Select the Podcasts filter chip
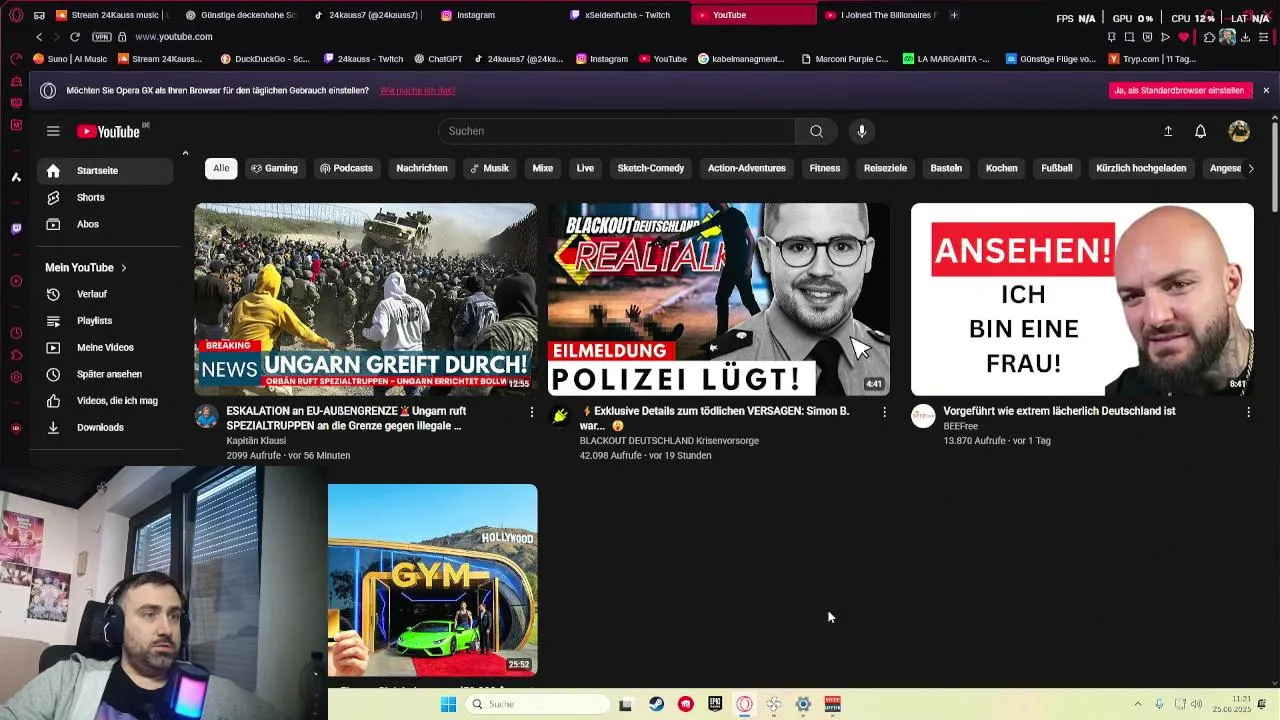The width and height of the screenshot is (1280, 720). coord(346,168)
